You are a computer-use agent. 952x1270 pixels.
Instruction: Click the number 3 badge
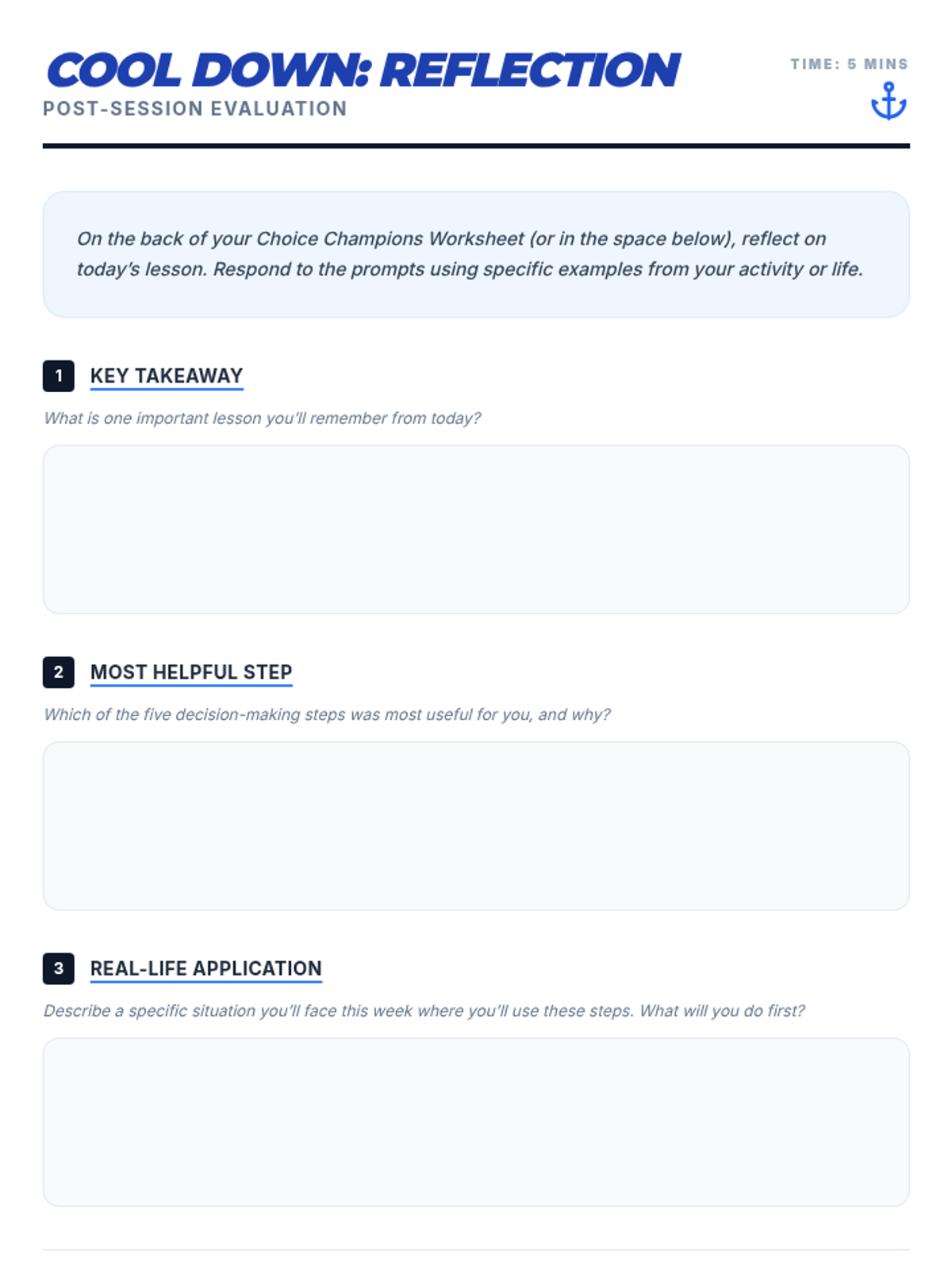point(59,968)
